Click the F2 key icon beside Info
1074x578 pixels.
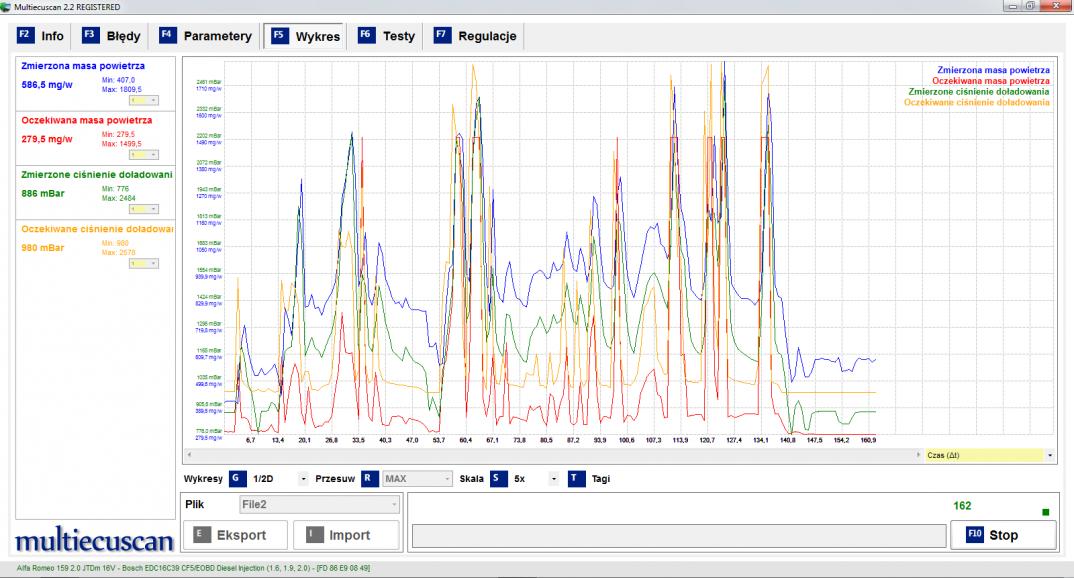coord(25,36)
